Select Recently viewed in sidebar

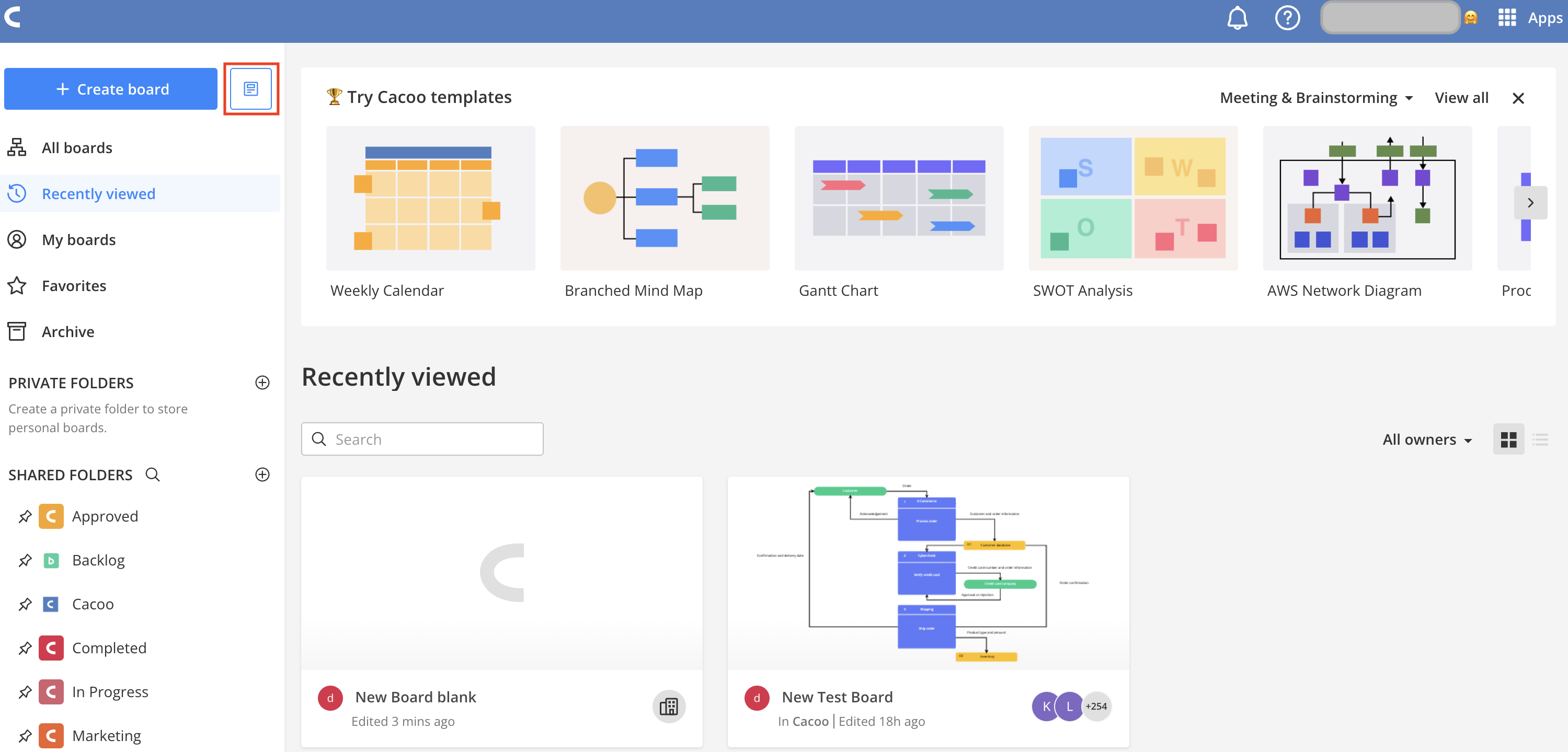tap(141, 193)
